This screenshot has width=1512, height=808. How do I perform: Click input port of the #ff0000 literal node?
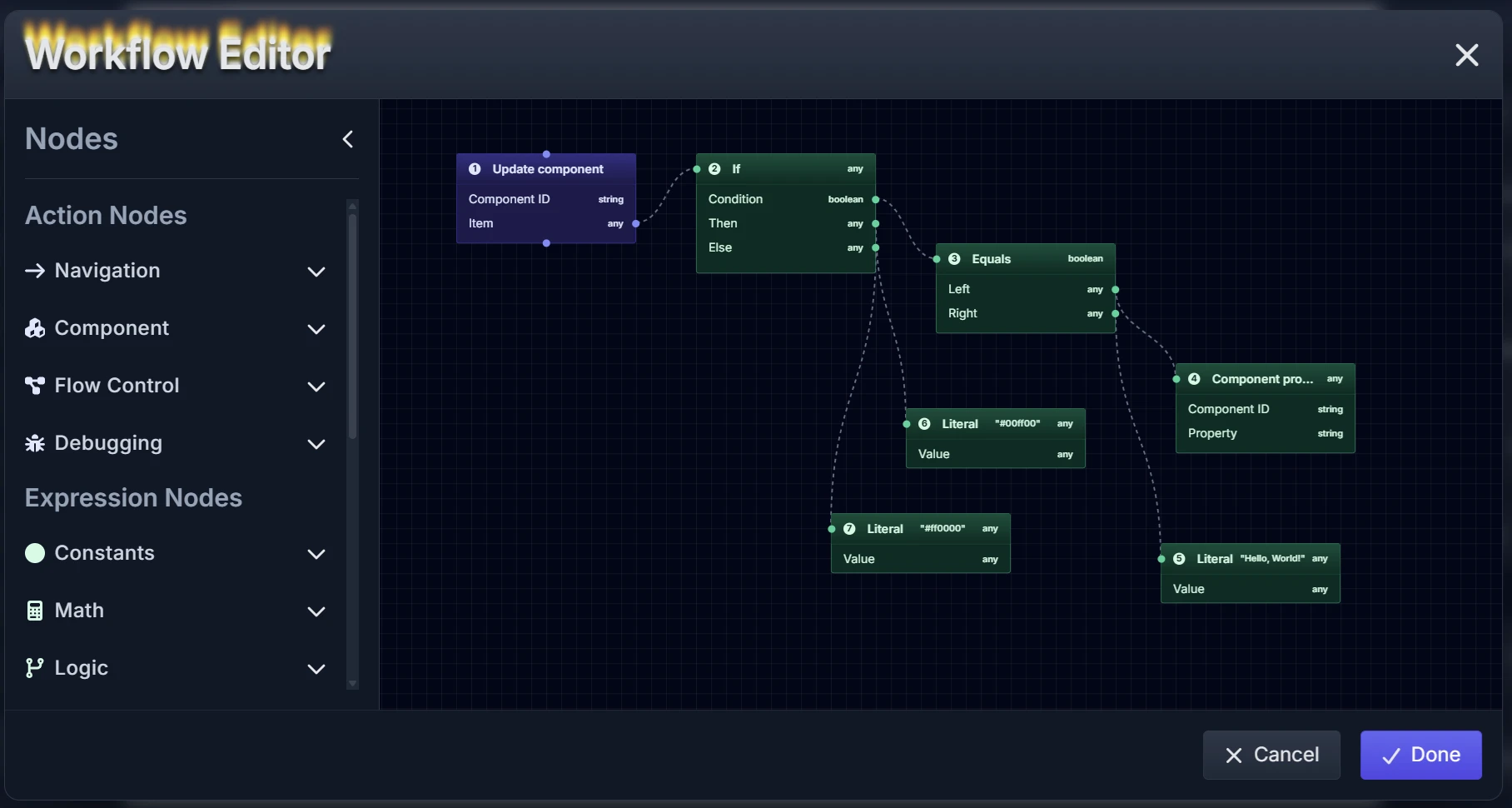(832, 529)
